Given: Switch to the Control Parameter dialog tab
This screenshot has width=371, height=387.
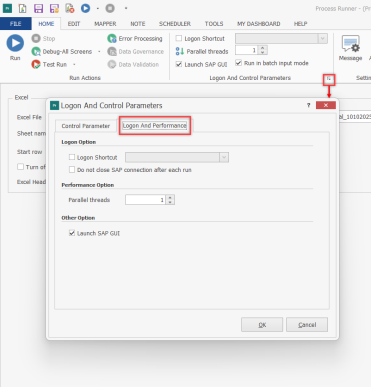Looking at the screenshot, I should point(86,126).
